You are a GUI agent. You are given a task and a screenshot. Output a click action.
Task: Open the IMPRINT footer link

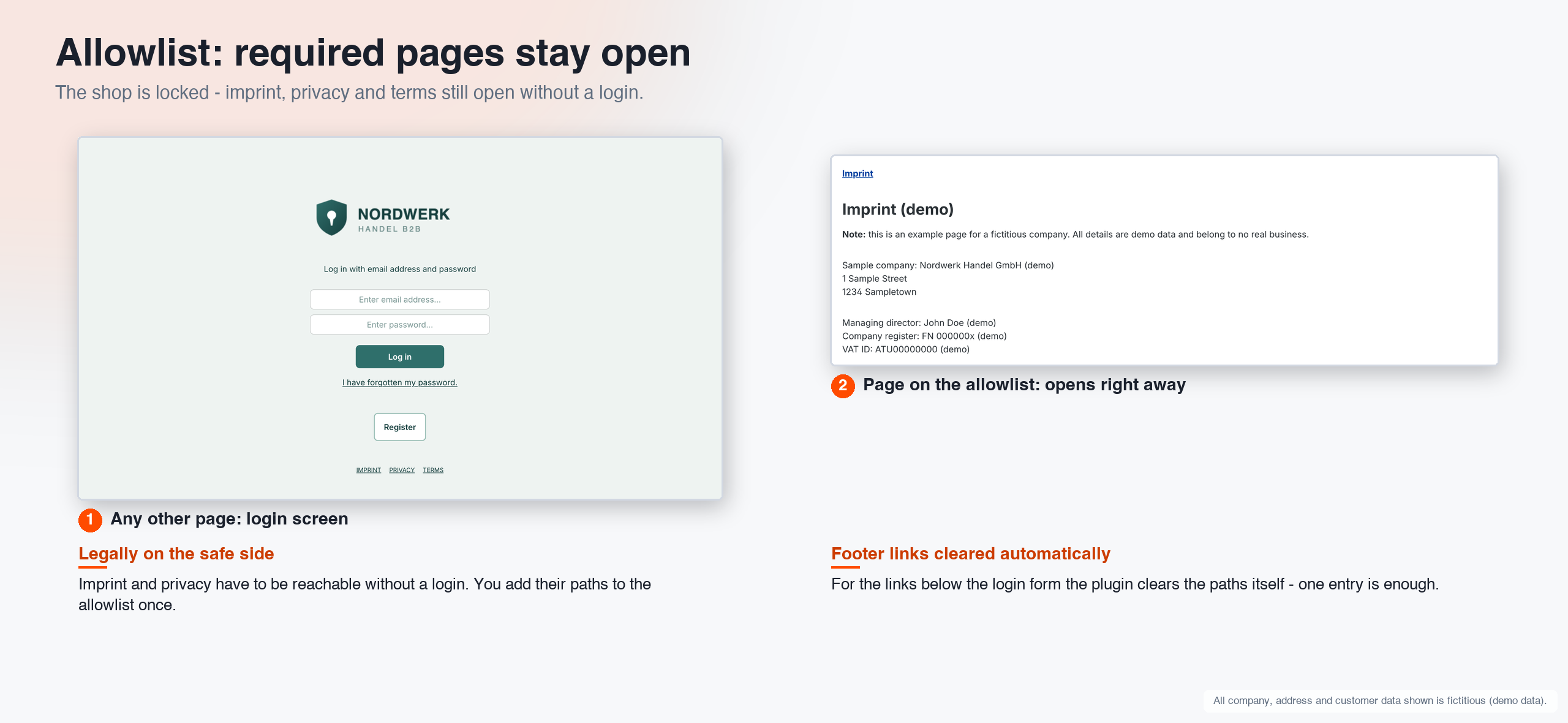point(369,470)
